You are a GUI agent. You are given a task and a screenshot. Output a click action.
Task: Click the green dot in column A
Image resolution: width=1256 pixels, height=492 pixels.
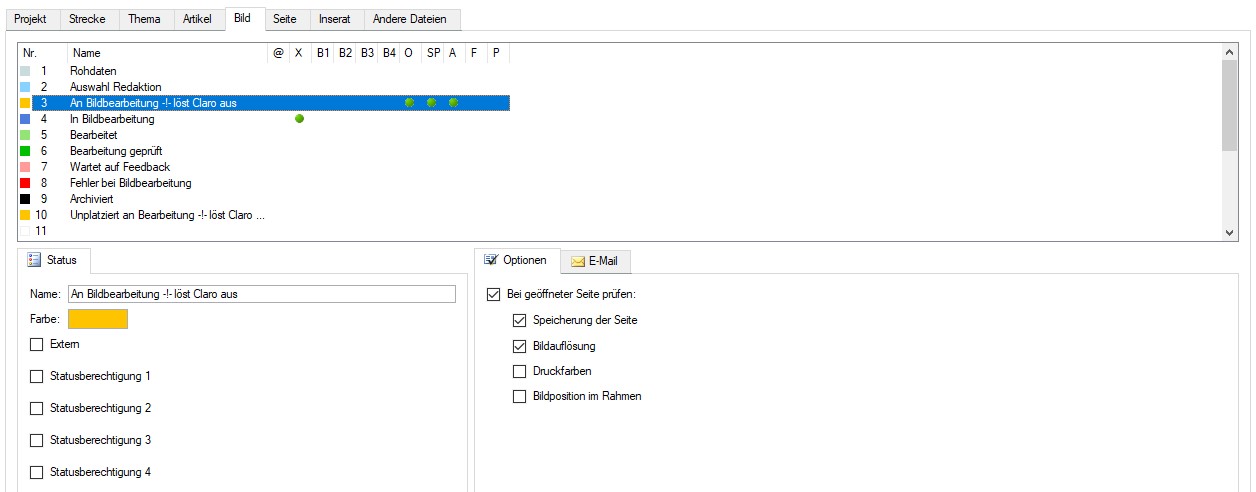tap(453, 103)
